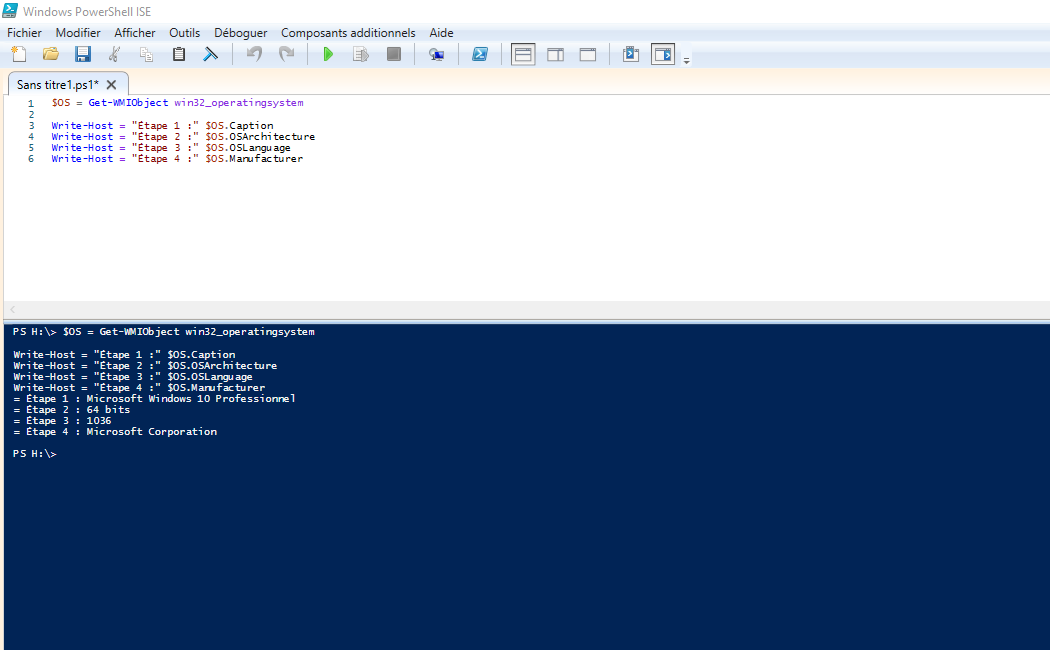Click console output value 1036
This screenshot has height=650, width=1050.
coord(98,420)
